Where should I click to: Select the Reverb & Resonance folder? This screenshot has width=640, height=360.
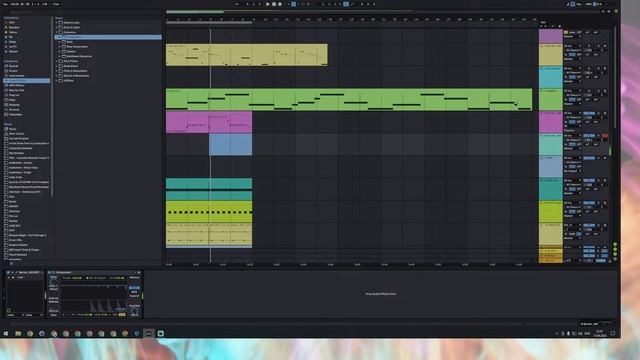(76, 76)
